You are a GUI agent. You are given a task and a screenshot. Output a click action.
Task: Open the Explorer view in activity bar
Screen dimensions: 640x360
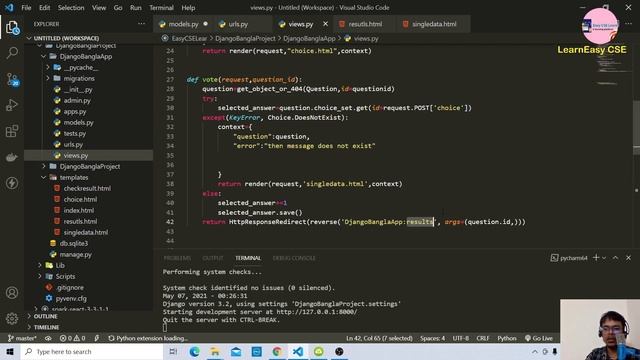point(12,28)
